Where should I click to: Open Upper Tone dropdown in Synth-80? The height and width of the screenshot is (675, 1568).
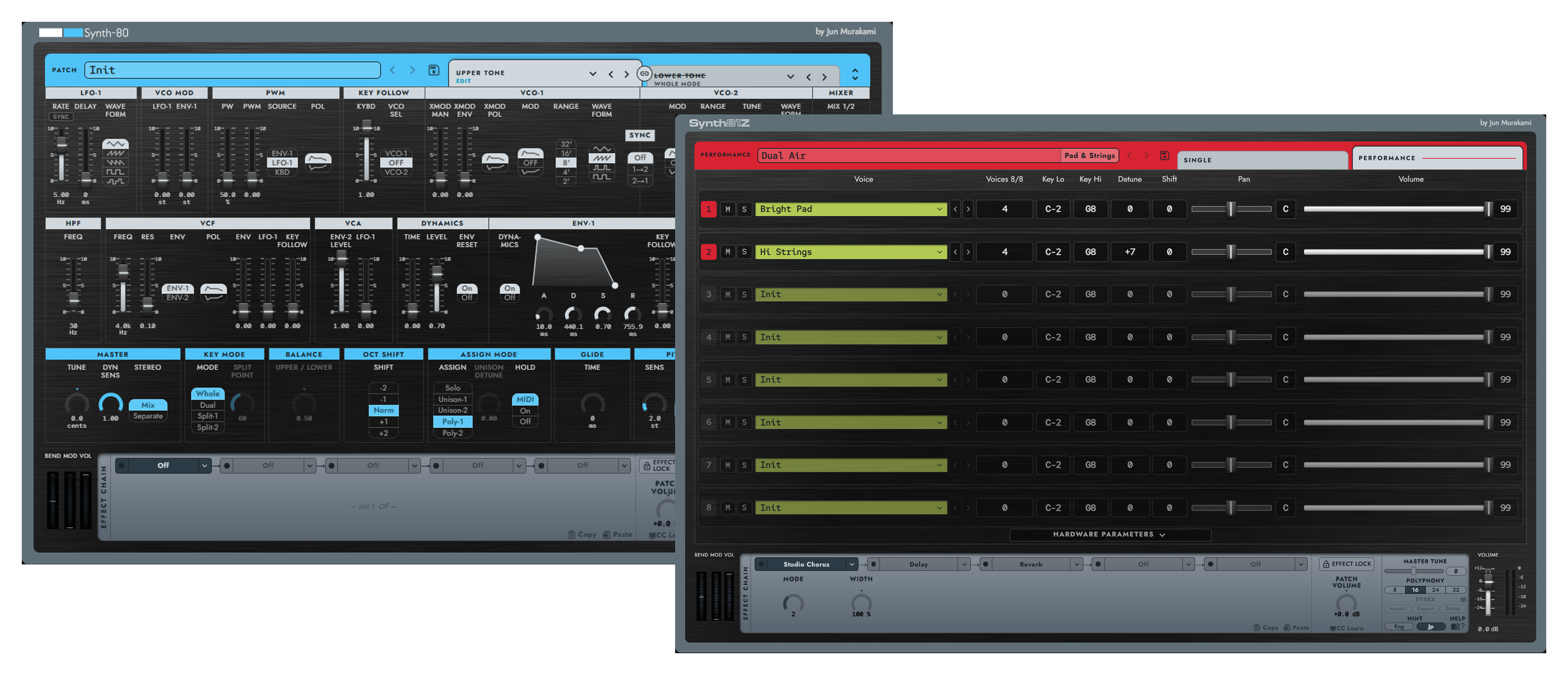click(592, 74)
